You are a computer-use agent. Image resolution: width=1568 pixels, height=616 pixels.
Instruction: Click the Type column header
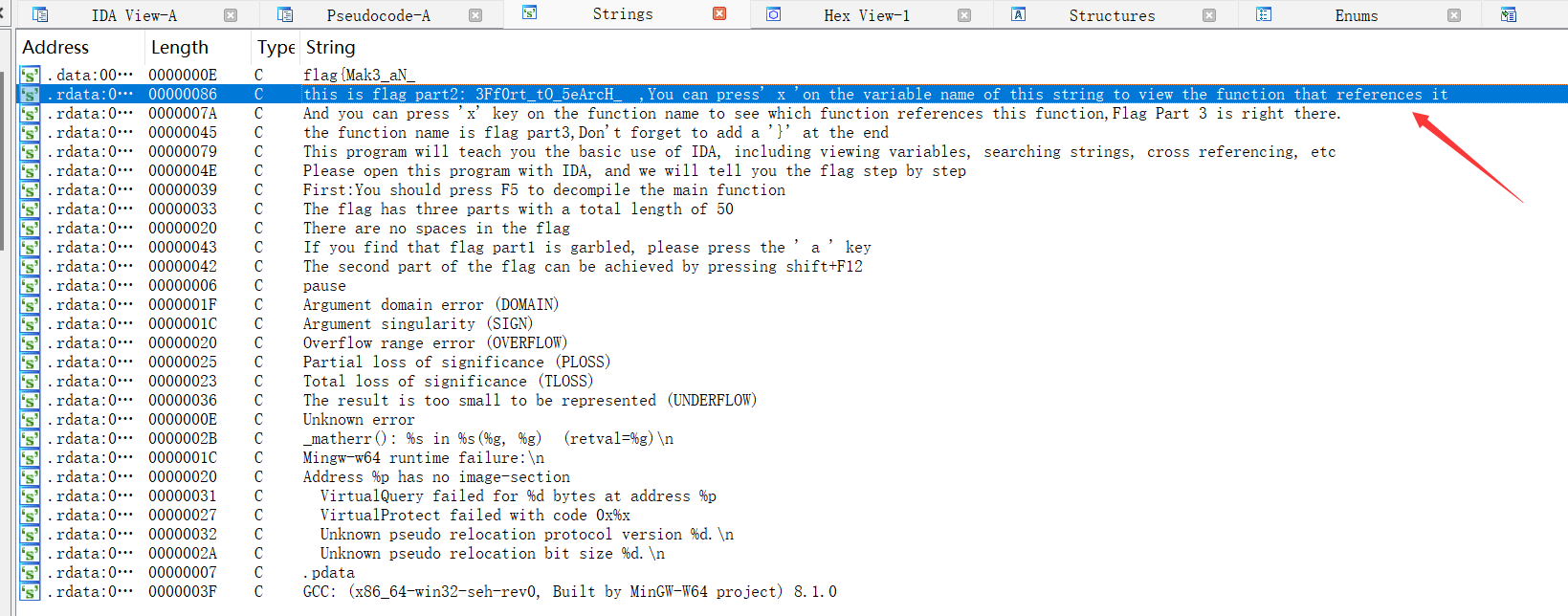coord(275,48)
